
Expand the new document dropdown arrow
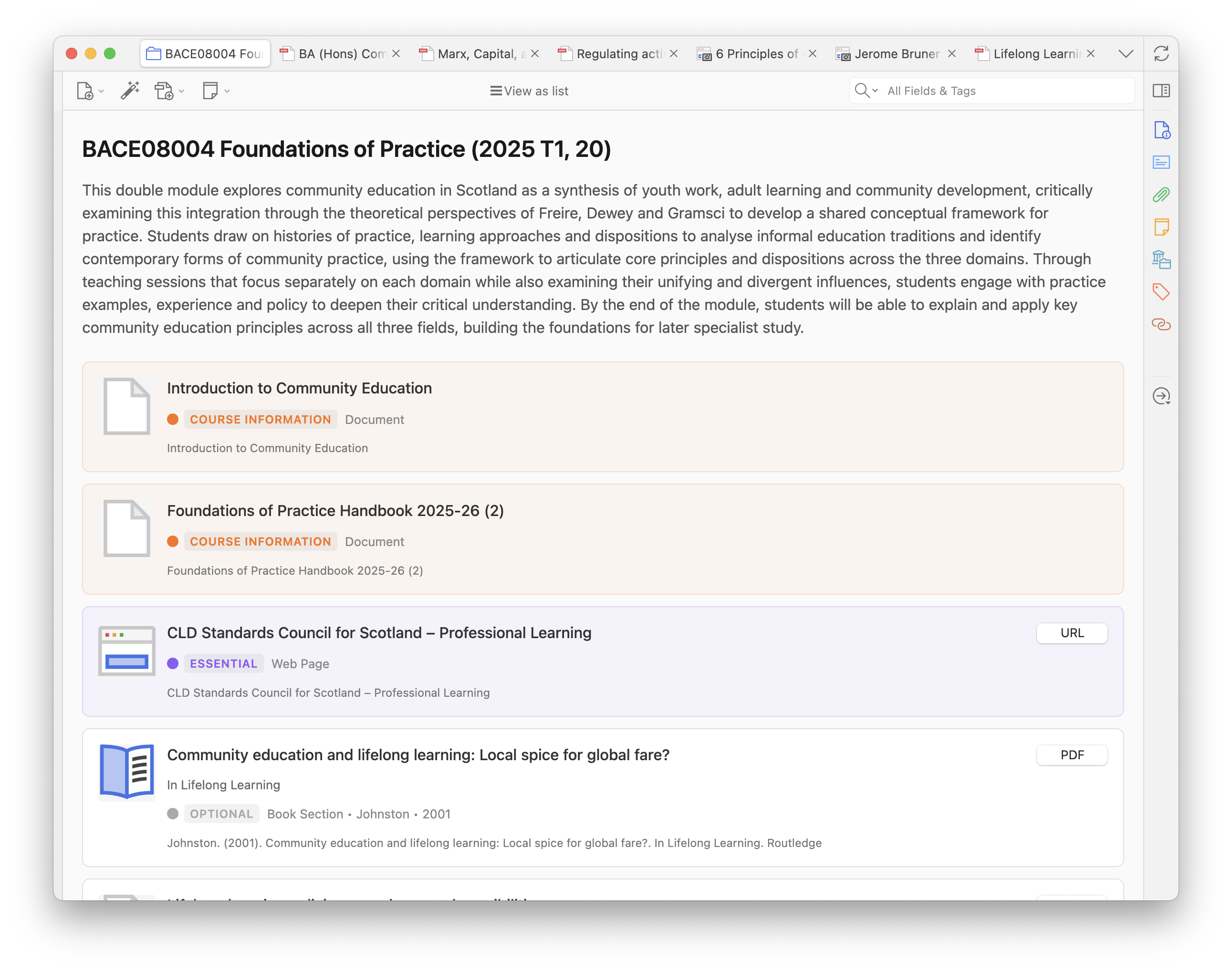101,91
